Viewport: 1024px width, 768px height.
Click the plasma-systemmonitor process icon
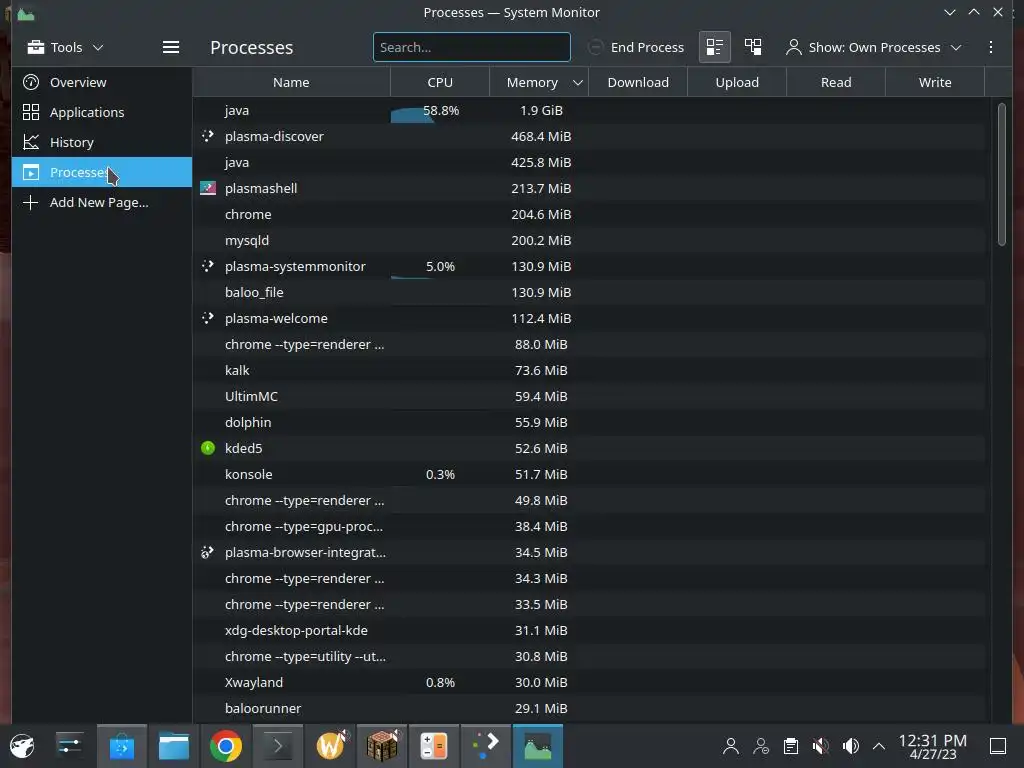[208, 266]
